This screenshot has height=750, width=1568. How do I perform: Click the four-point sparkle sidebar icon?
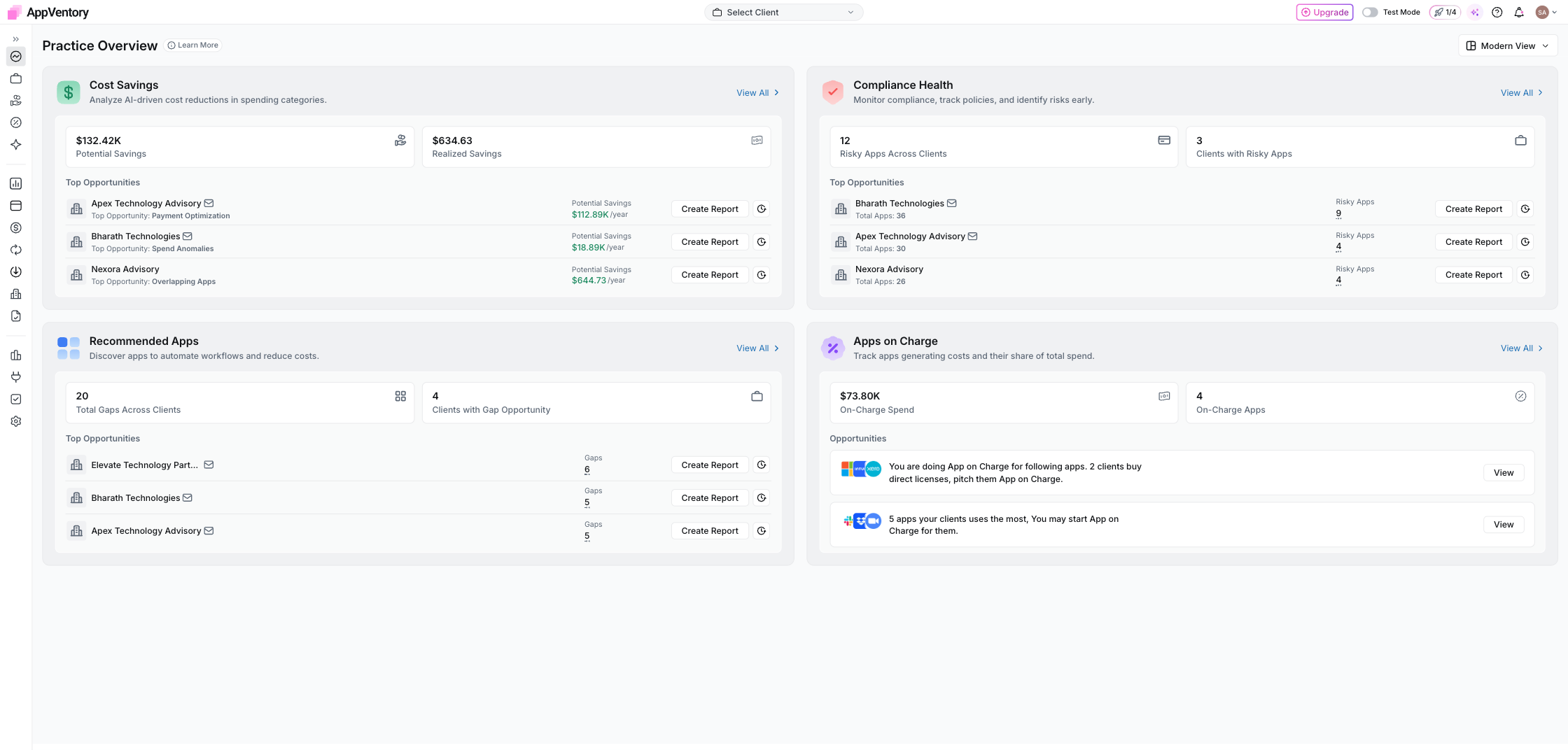(15, 145)
